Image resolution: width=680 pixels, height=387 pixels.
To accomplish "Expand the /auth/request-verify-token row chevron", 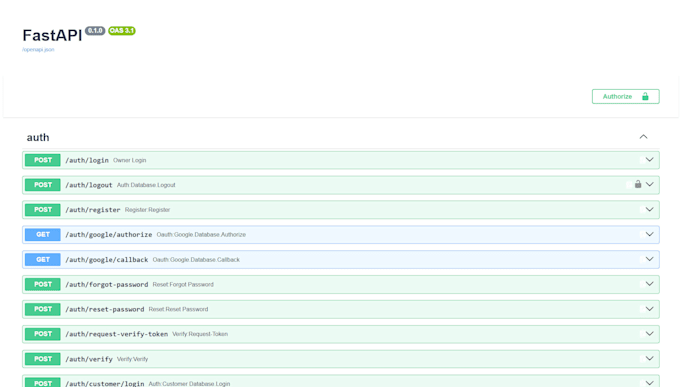I will [x=649, y=334].
